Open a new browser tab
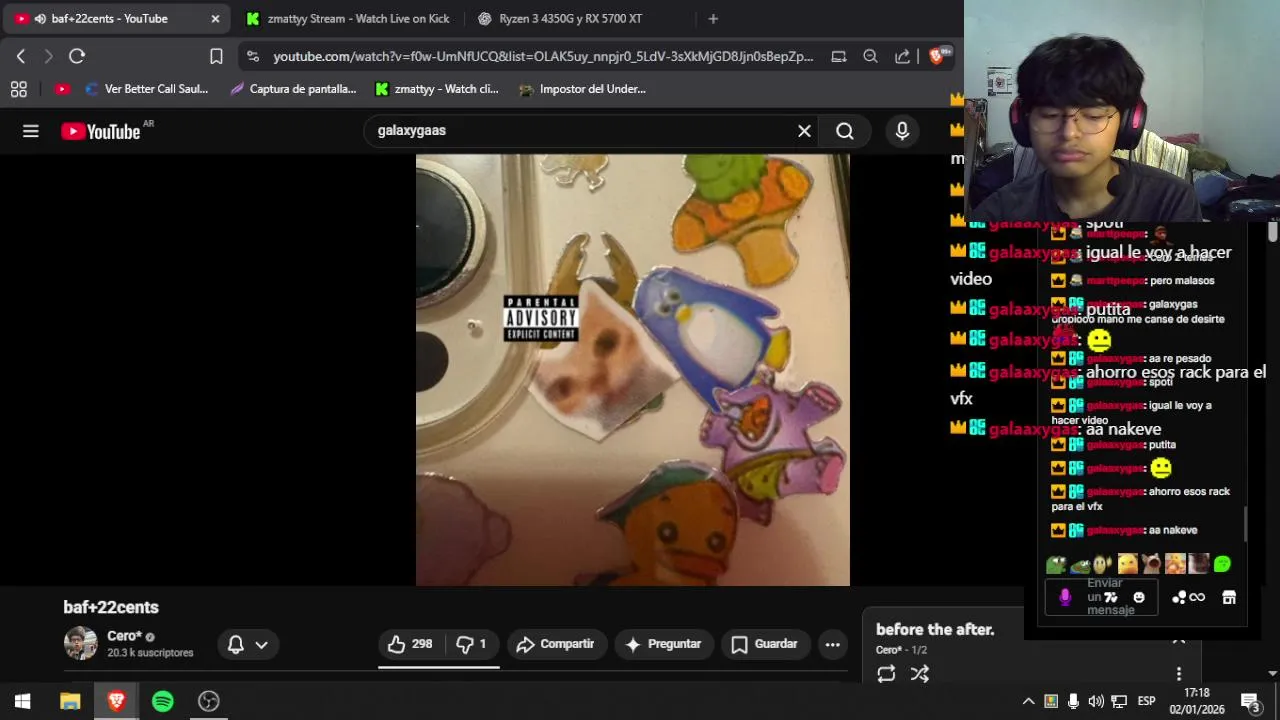Screen dimensions: 1280x720 pyautogui.click(x=713, y=19)
